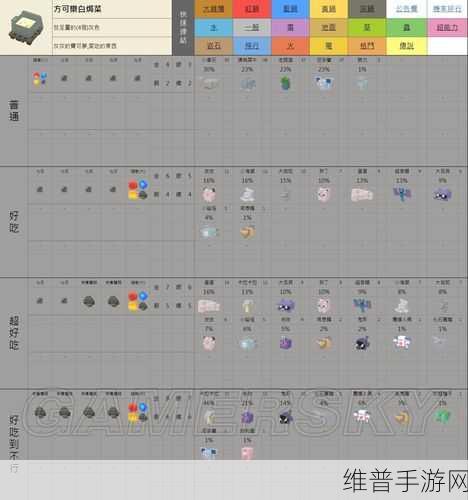Click the recipe title 方可樂白燉菜

tap(78, 9)
